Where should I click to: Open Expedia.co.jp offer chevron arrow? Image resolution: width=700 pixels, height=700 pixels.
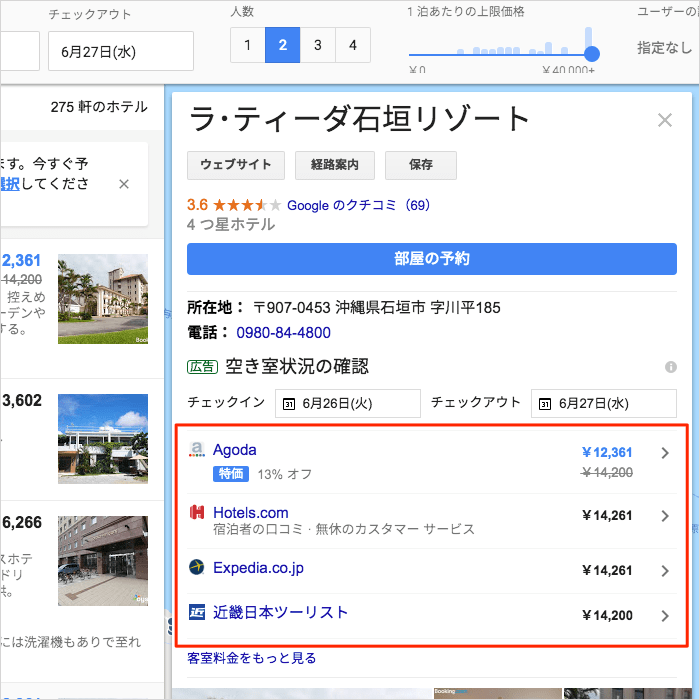665,571
